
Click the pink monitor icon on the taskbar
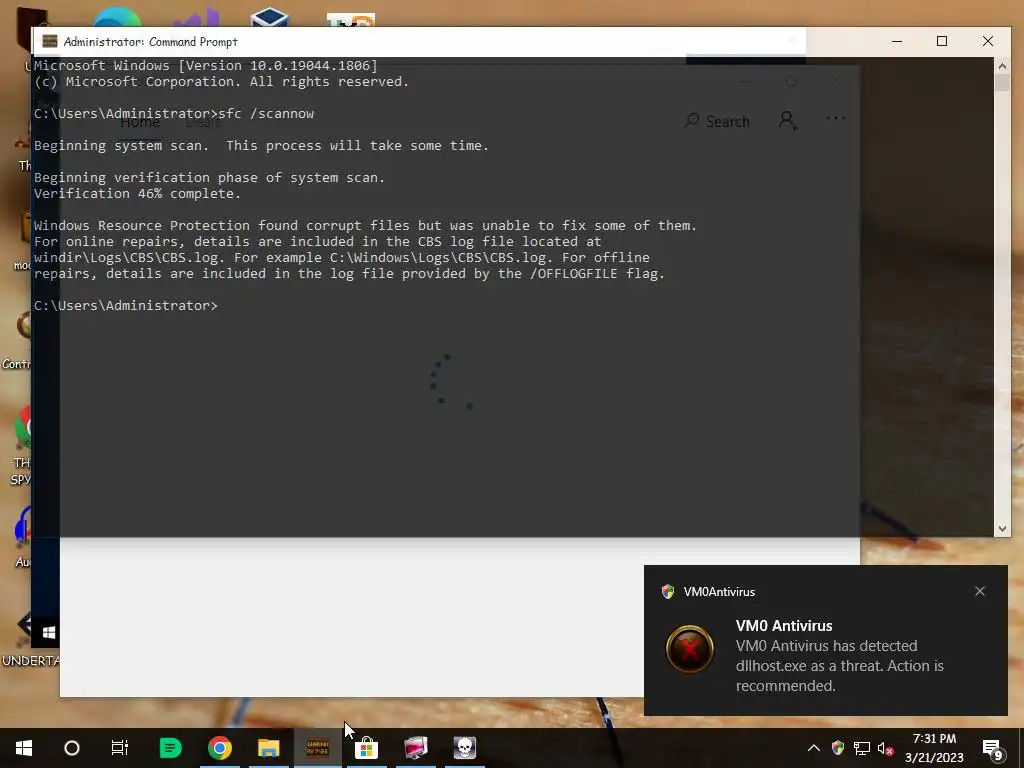coord(415,748)
